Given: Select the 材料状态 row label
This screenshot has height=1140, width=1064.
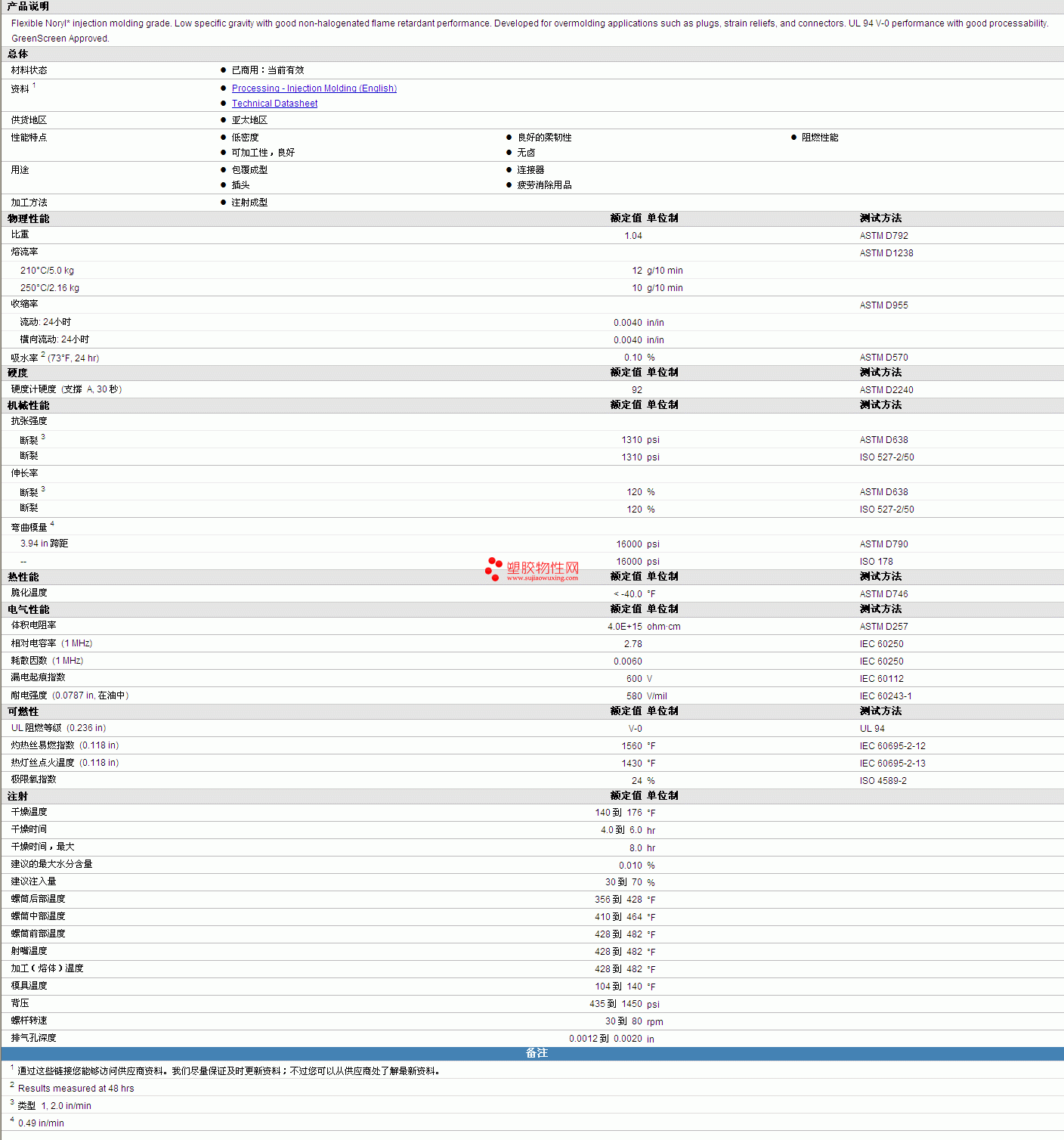Looking at the screenshot, I should [x=29, y=70].
